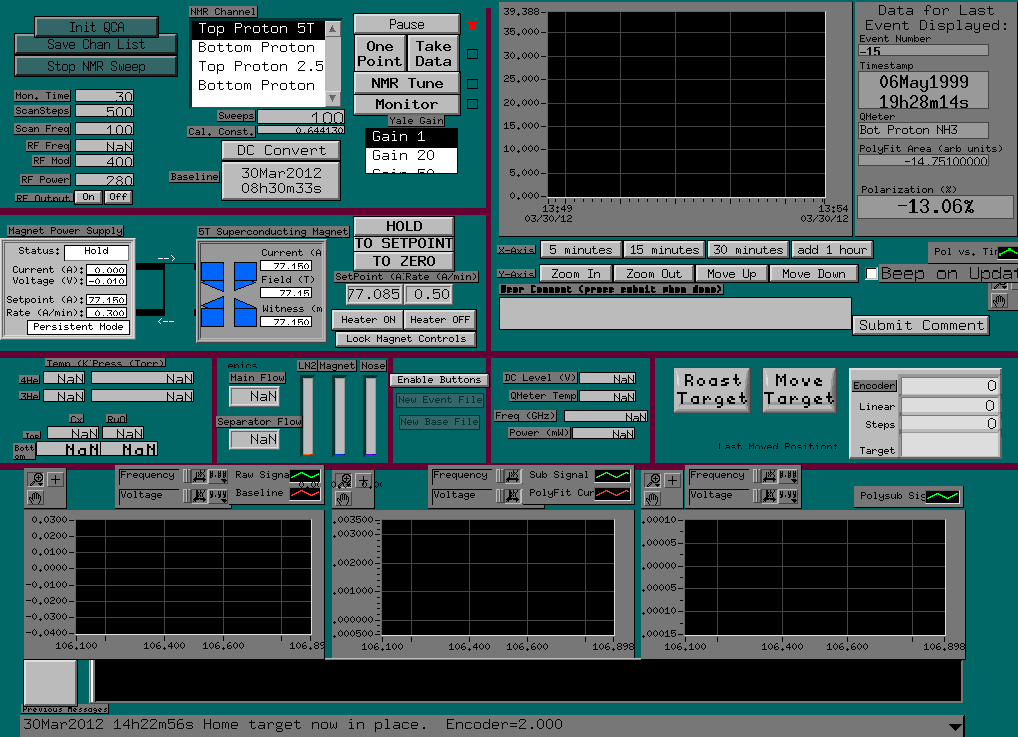Set X-axis to 5 minutes
Image resolution: width=1018 pixels, height=737 pixels.
point(580,250)
